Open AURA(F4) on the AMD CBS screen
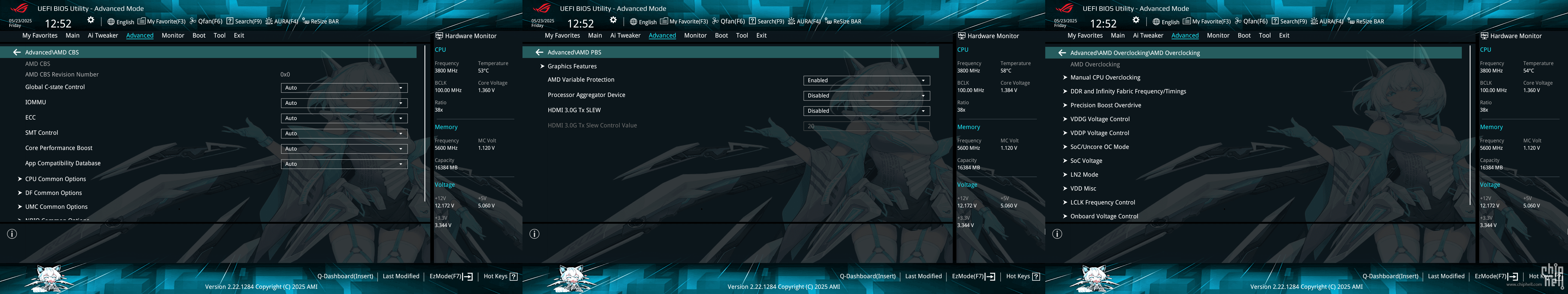The width and height of the screenshot is (1568, 294). pos(282,21)
